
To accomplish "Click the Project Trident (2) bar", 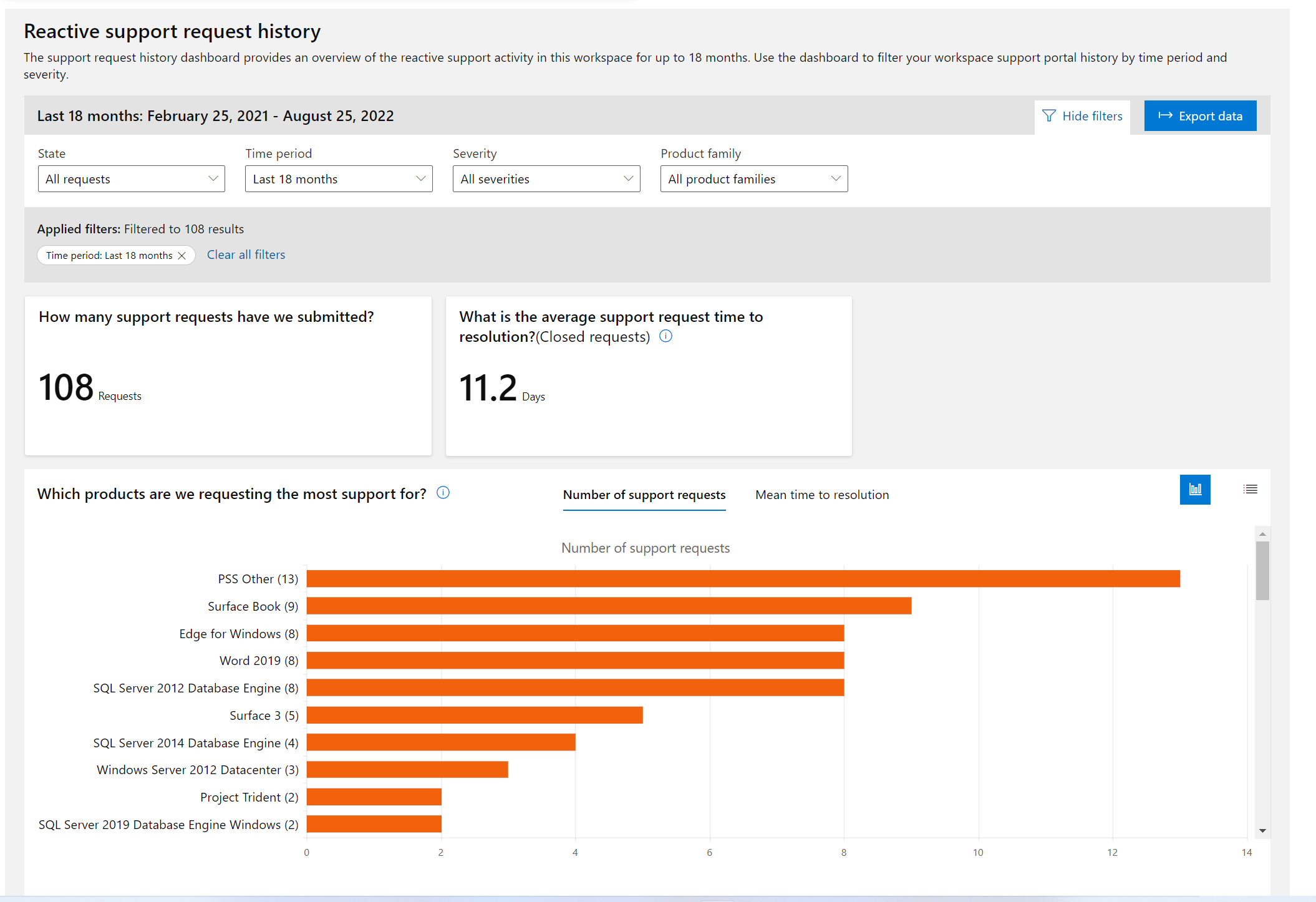I will pos(374,797).
